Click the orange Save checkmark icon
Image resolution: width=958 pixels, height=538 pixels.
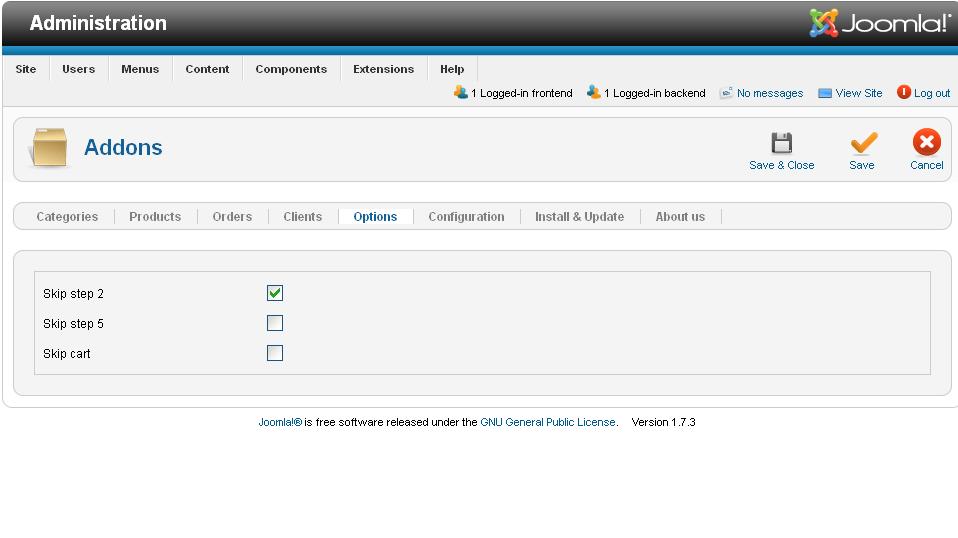pos(863,143)
